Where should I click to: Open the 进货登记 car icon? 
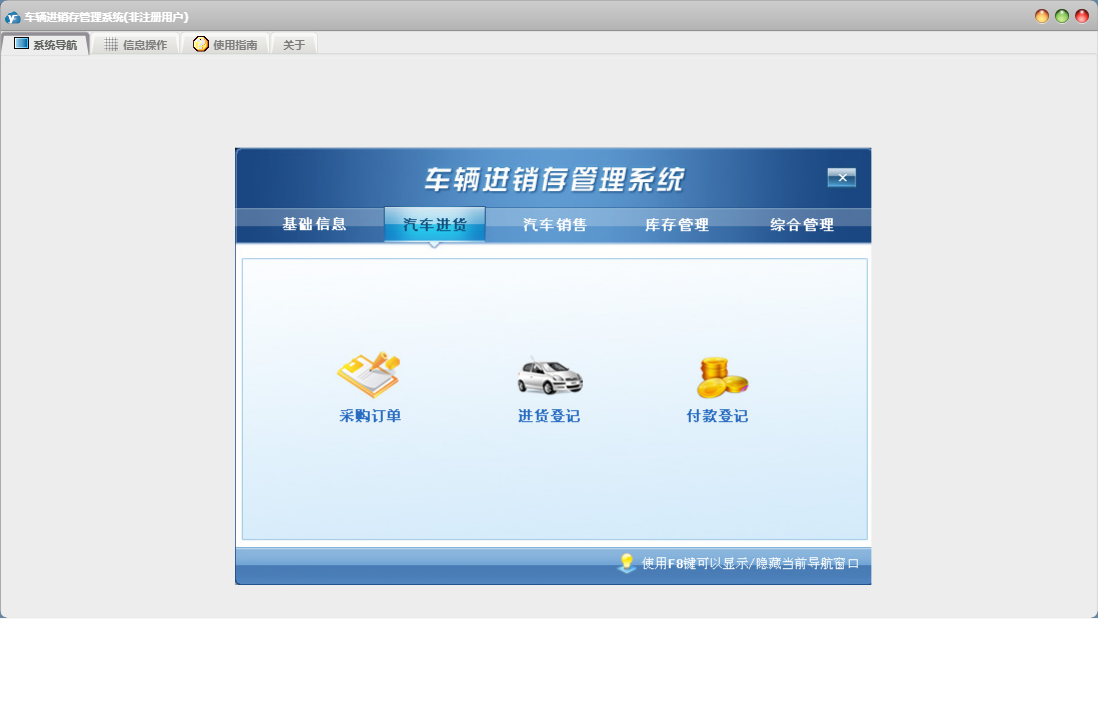[550, 376]
